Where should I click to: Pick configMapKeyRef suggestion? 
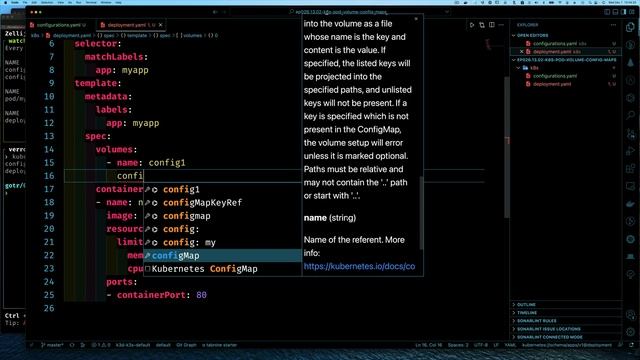222,202
